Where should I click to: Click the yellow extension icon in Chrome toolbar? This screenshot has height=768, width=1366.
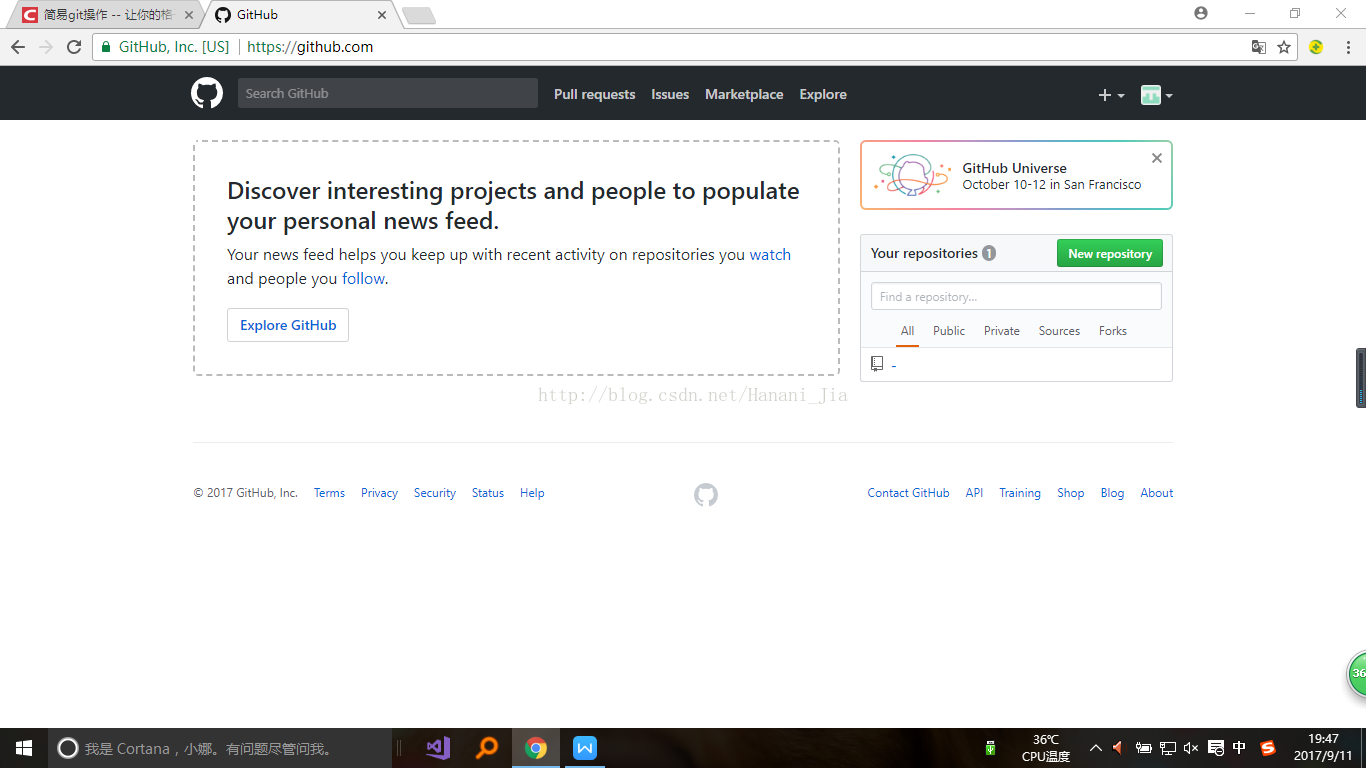[1316, 47]
